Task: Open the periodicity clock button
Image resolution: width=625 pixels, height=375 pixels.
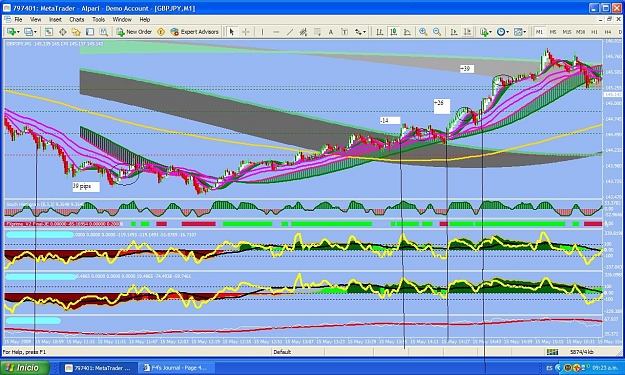Action: [501, 32]
